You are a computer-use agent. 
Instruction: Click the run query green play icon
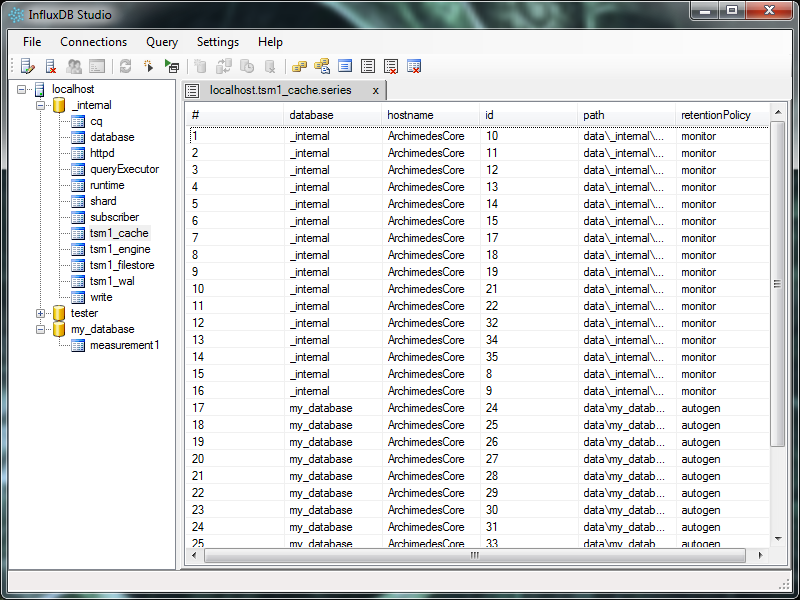[x=172, y=66]
